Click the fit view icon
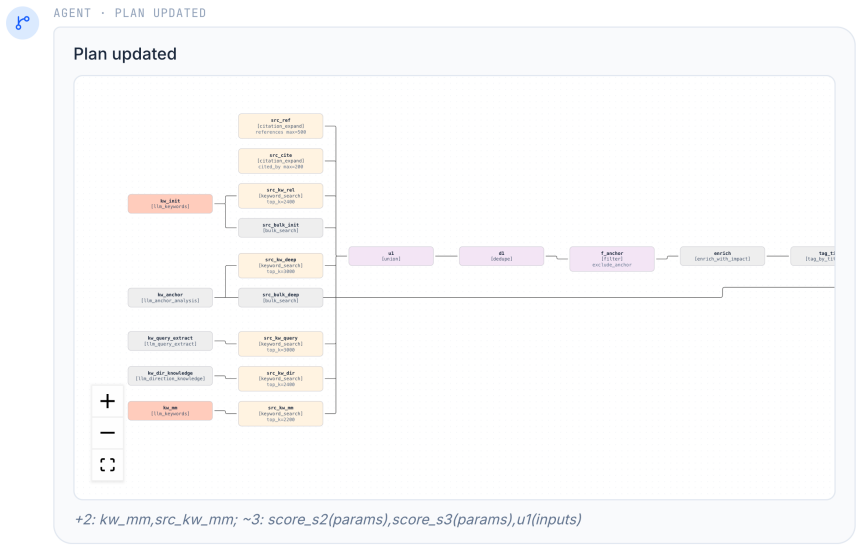The width and height of the screenshot is (862, 550). [107, 465]
